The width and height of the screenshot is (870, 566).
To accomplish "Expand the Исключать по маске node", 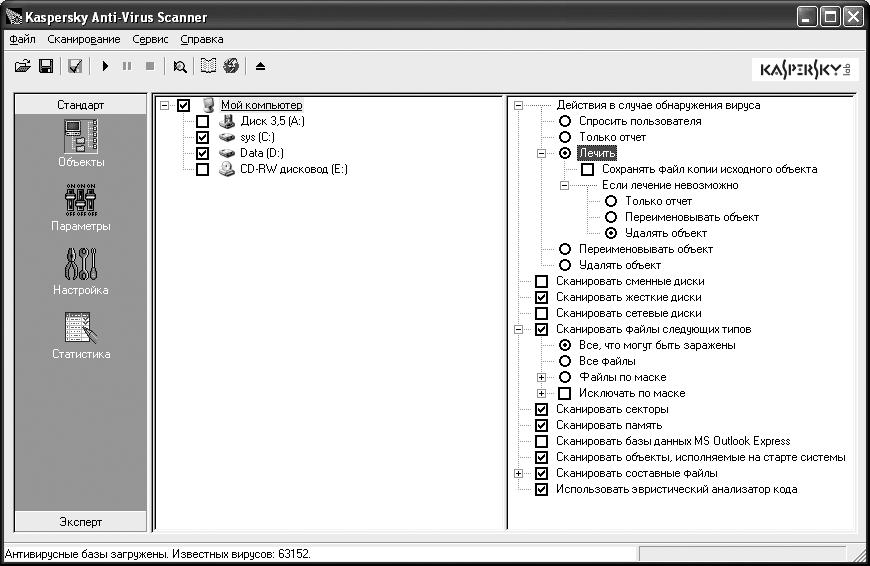I will coord(542,394).
